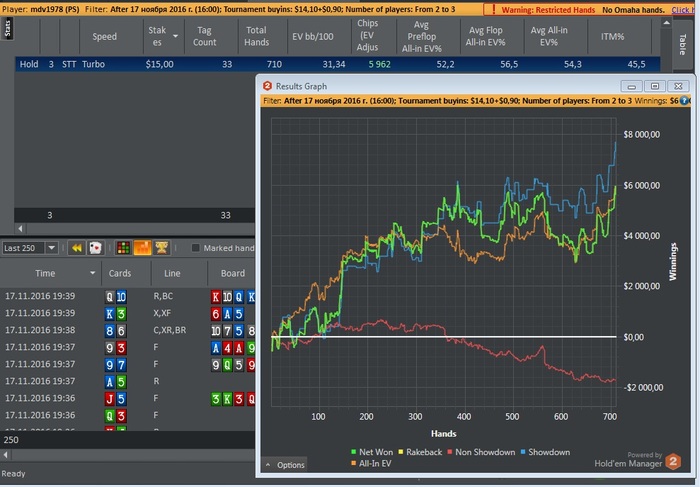Select the hand with 9 7 cards

[x=128, y=364]
